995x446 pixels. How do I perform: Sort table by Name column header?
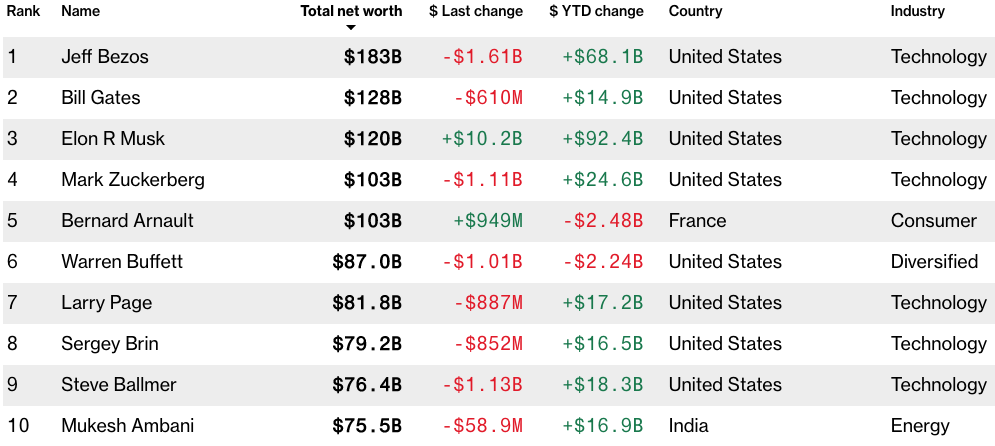[81, 11]
